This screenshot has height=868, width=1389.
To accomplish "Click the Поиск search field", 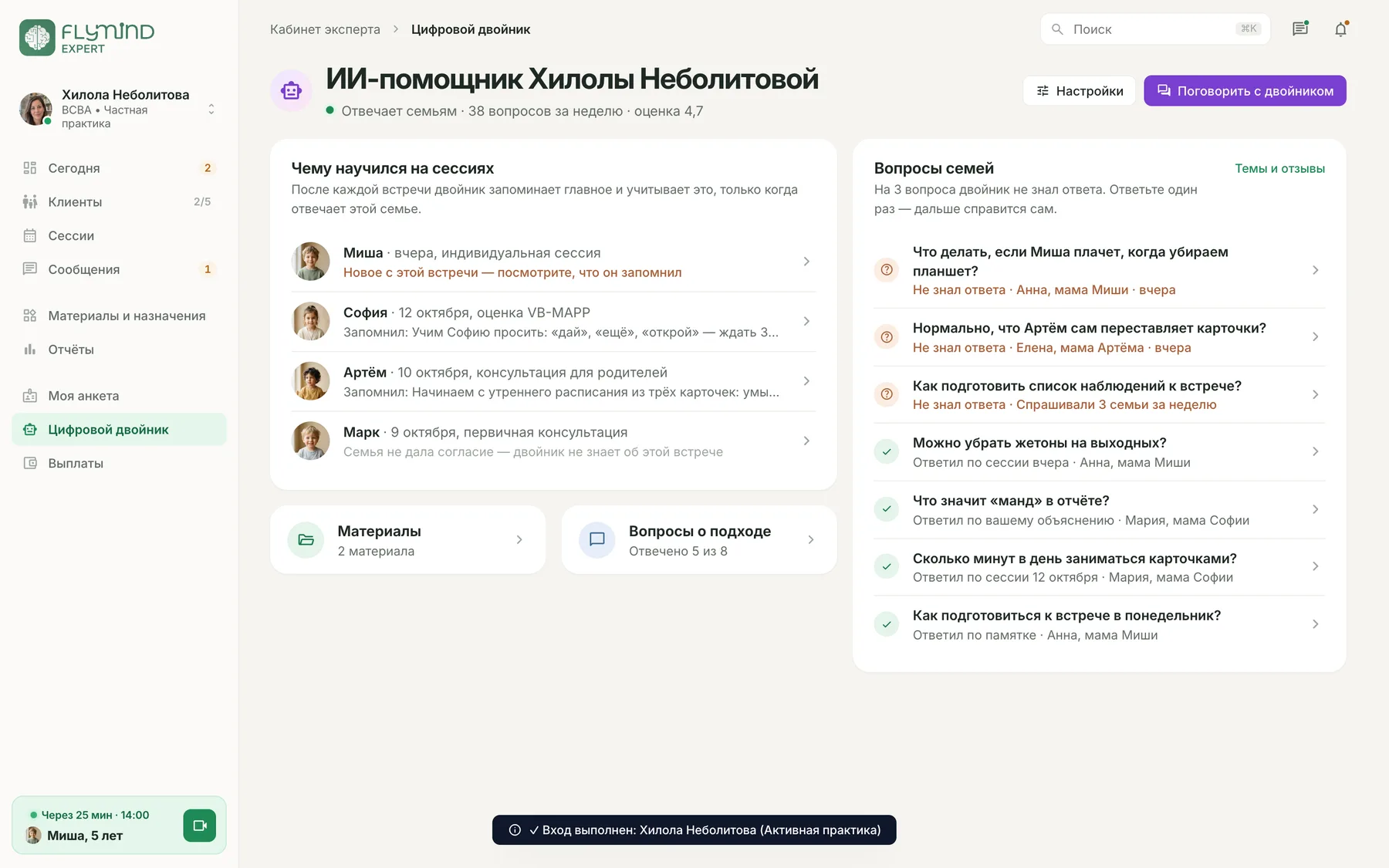I will [1155, 29].
